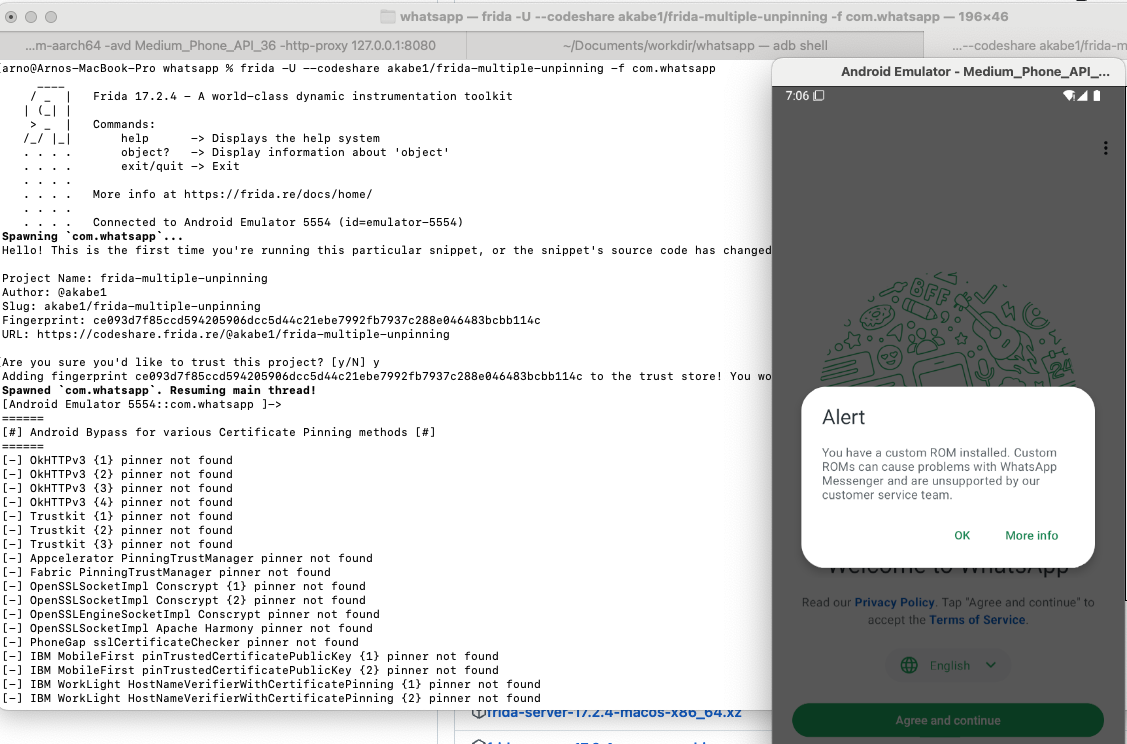Switch to the adb shell terminal tab
Screen dimensions: 1127x744
click(x=695, y=45)
